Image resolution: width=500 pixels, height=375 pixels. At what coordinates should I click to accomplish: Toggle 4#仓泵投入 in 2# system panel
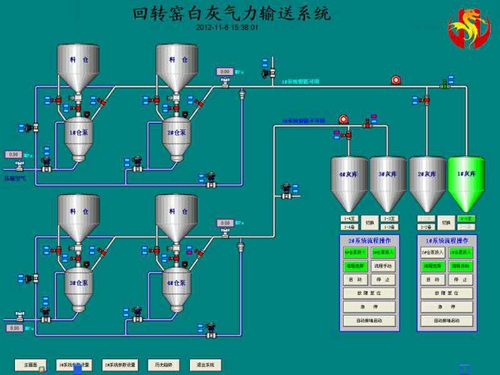(x=355, y=252)
